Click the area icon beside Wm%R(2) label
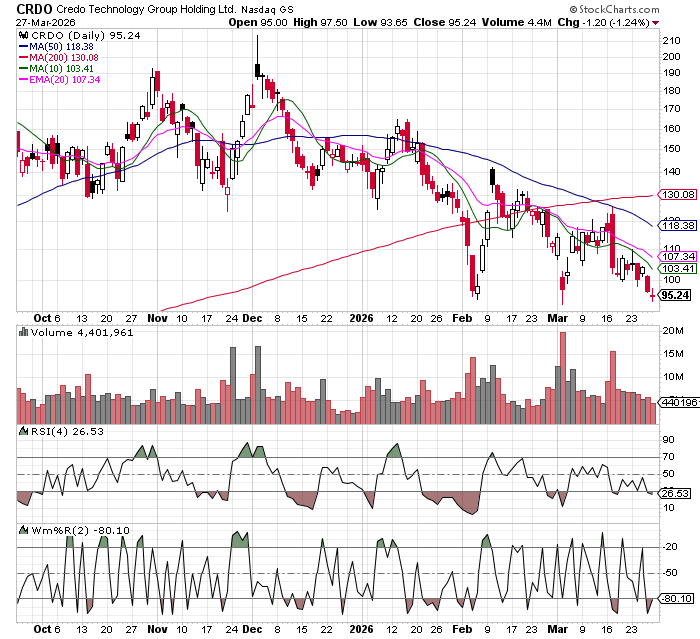 pyautogui.click(x=23, y=530)
